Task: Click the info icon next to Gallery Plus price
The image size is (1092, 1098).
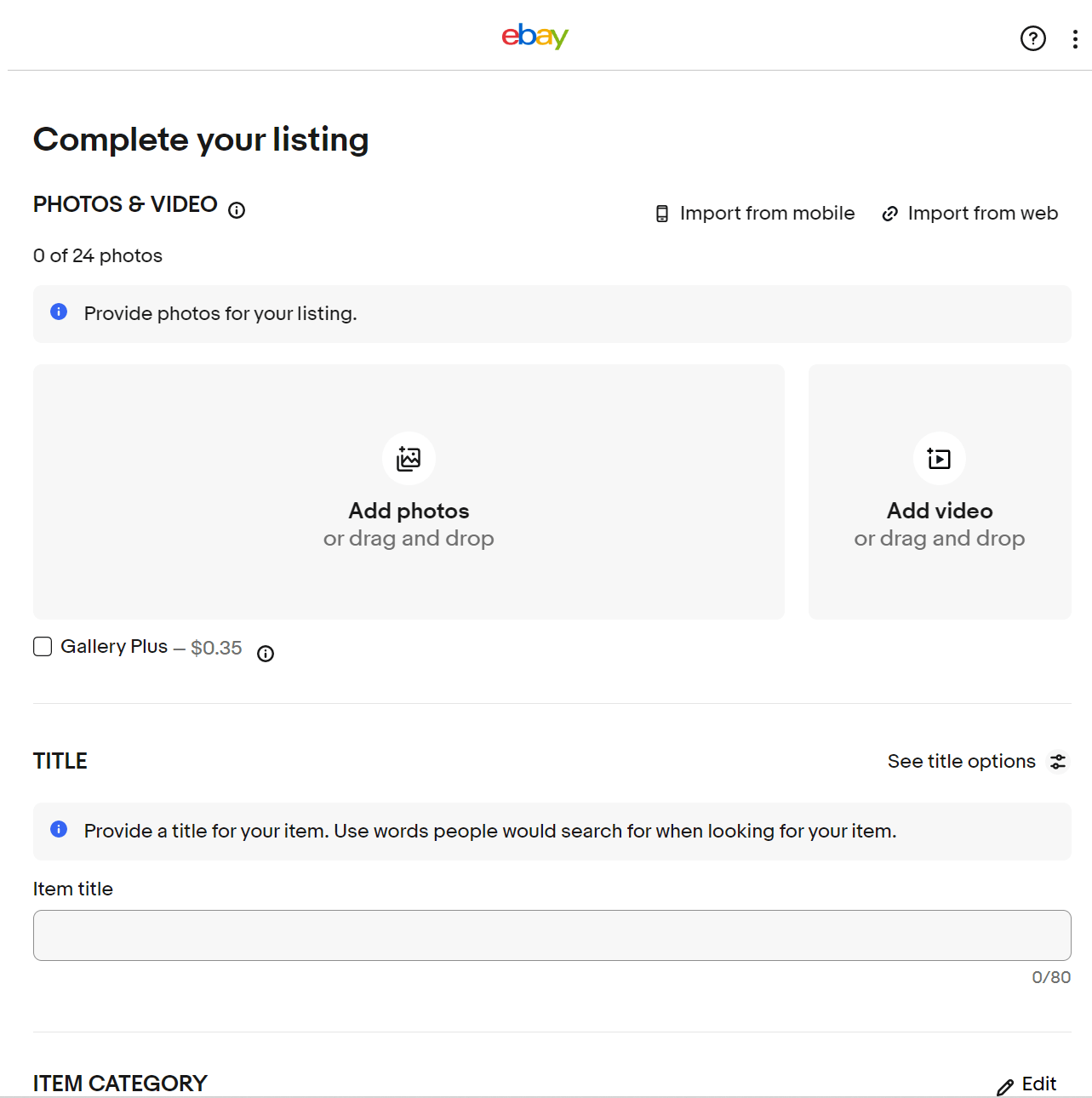Action: [265, 654]
